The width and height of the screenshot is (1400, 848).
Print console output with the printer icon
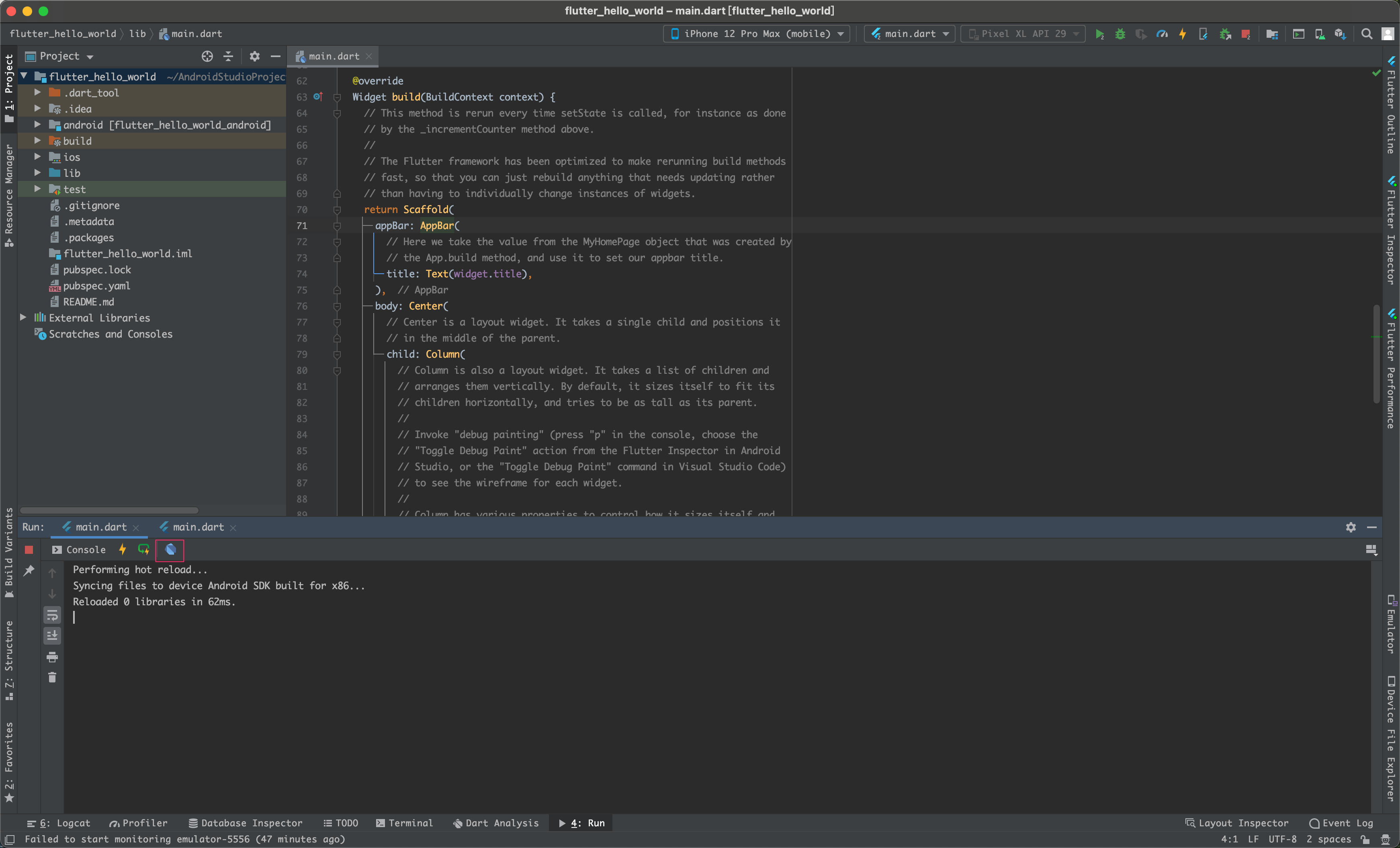(x=52, y=657)
